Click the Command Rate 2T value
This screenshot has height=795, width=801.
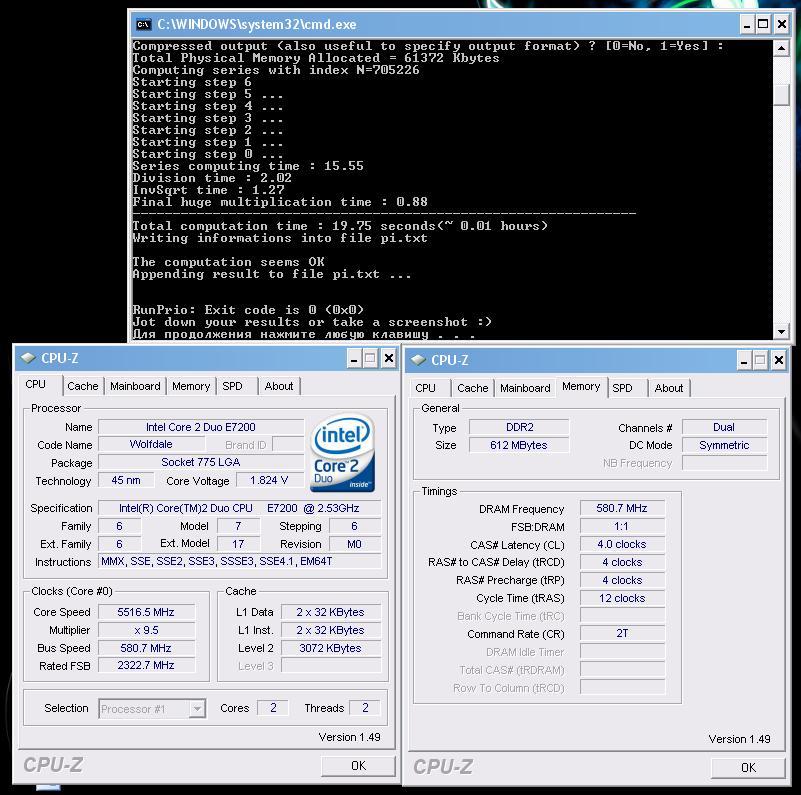click(x=622, y=633)
